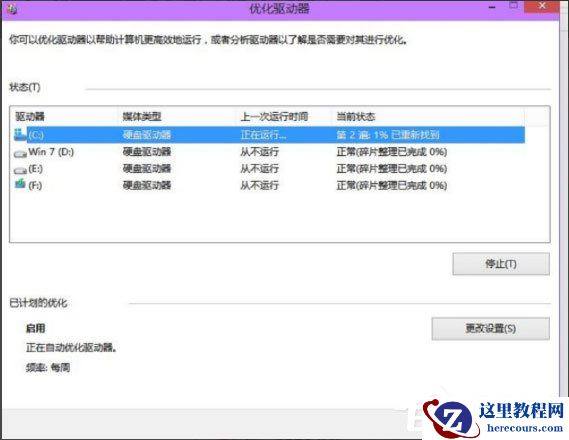Sort by 媒体类型 column header

(x=142, y=117)
